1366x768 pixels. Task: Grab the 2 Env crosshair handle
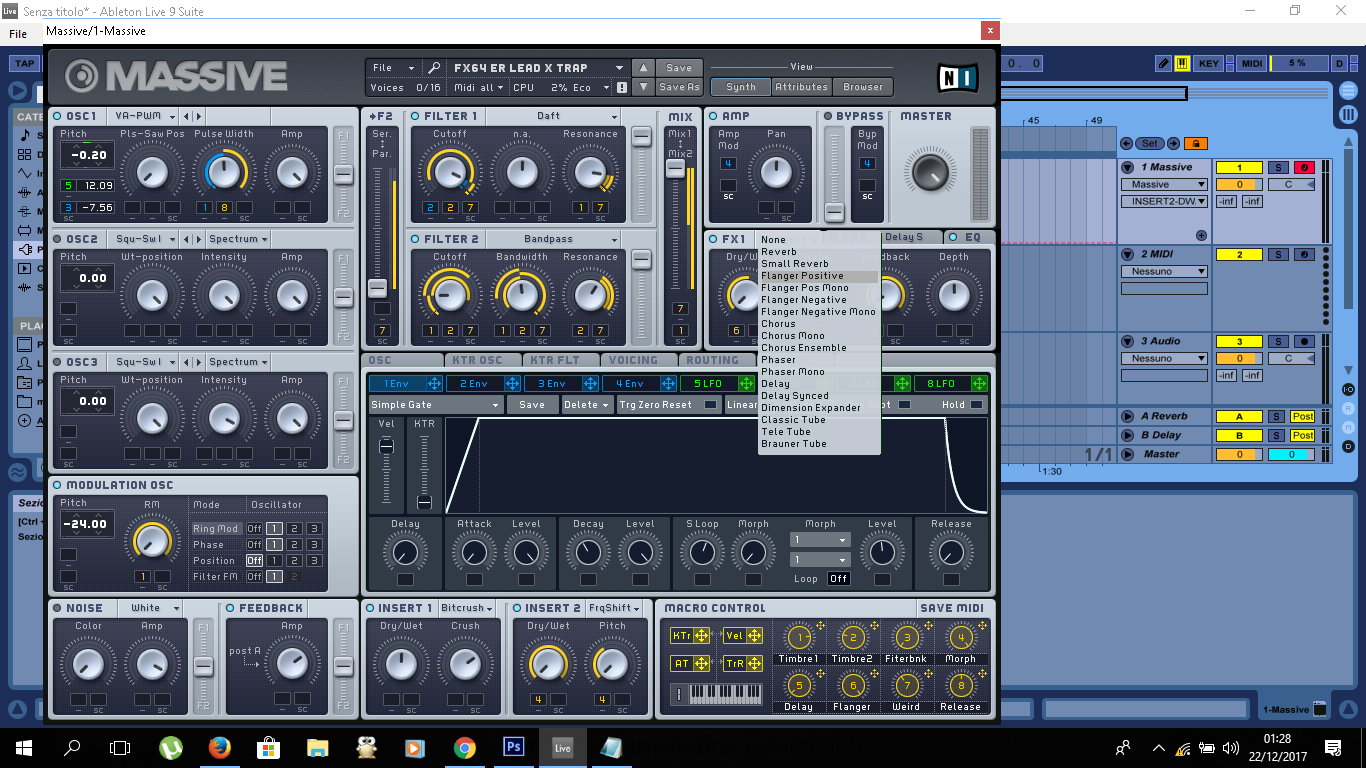pos(512,383)
